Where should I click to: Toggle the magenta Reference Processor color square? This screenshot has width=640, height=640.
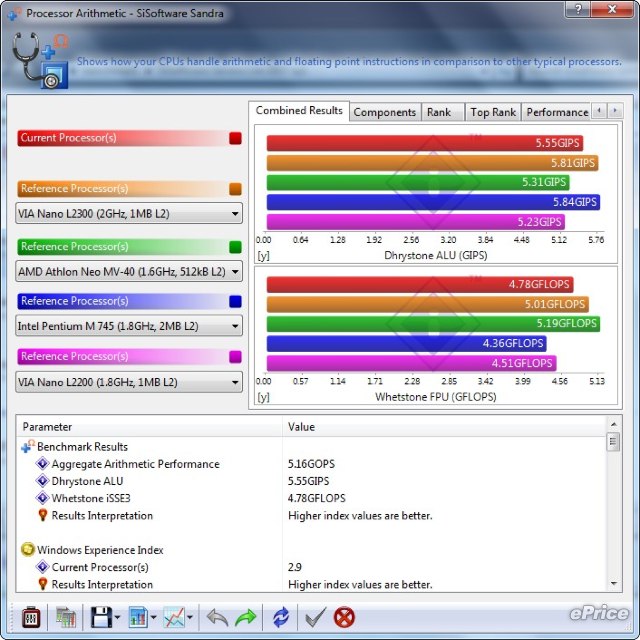(235, 356)
